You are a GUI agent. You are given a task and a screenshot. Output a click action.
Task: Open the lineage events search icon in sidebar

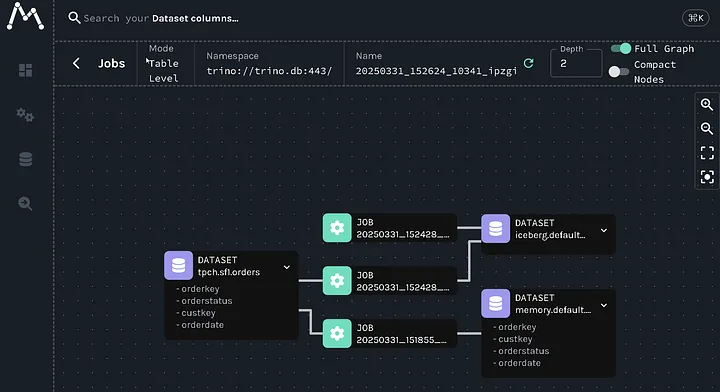coord(25,203)
